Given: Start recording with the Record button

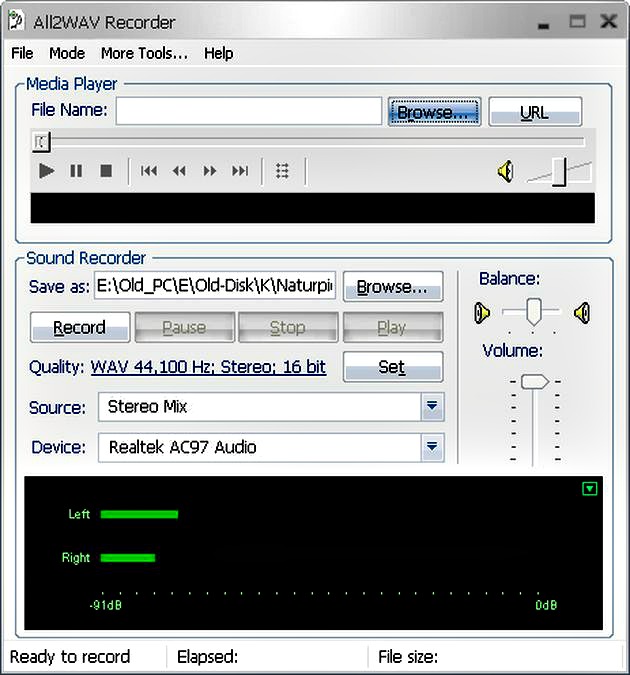Looking at the screenshot, I should tap(80, 328).
